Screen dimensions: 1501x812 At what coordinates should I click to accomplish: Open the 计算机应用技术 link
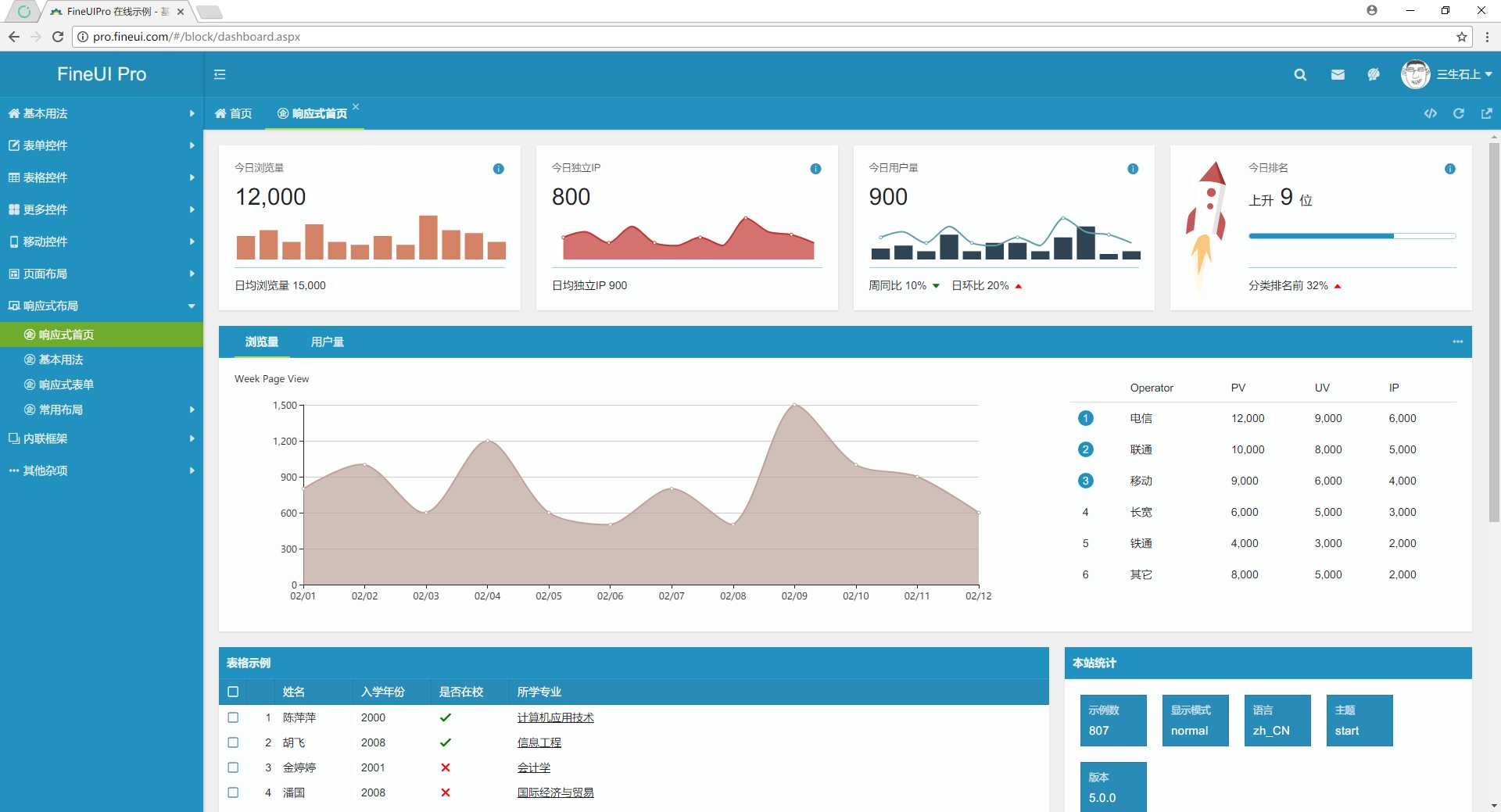click(x=555, y=717)
